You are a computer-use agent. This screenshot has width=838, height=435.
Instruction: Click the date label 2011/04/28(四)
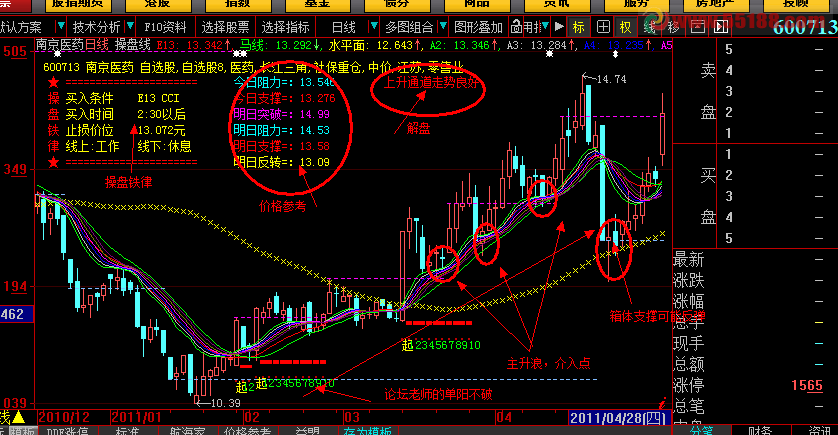619,417
